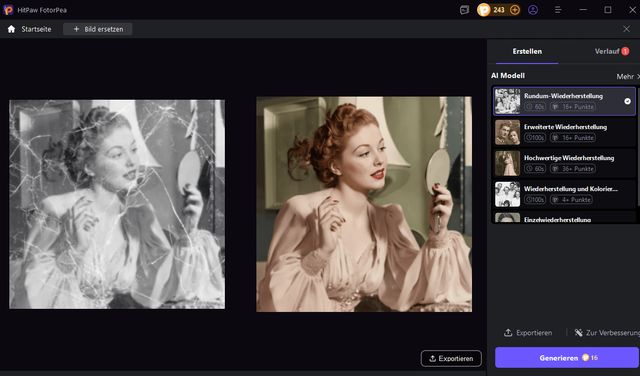This screenshot has width=640, height=376.
Task: Click the HitPaw FotorPea logo icon
Action: click(x=8, y=10)
